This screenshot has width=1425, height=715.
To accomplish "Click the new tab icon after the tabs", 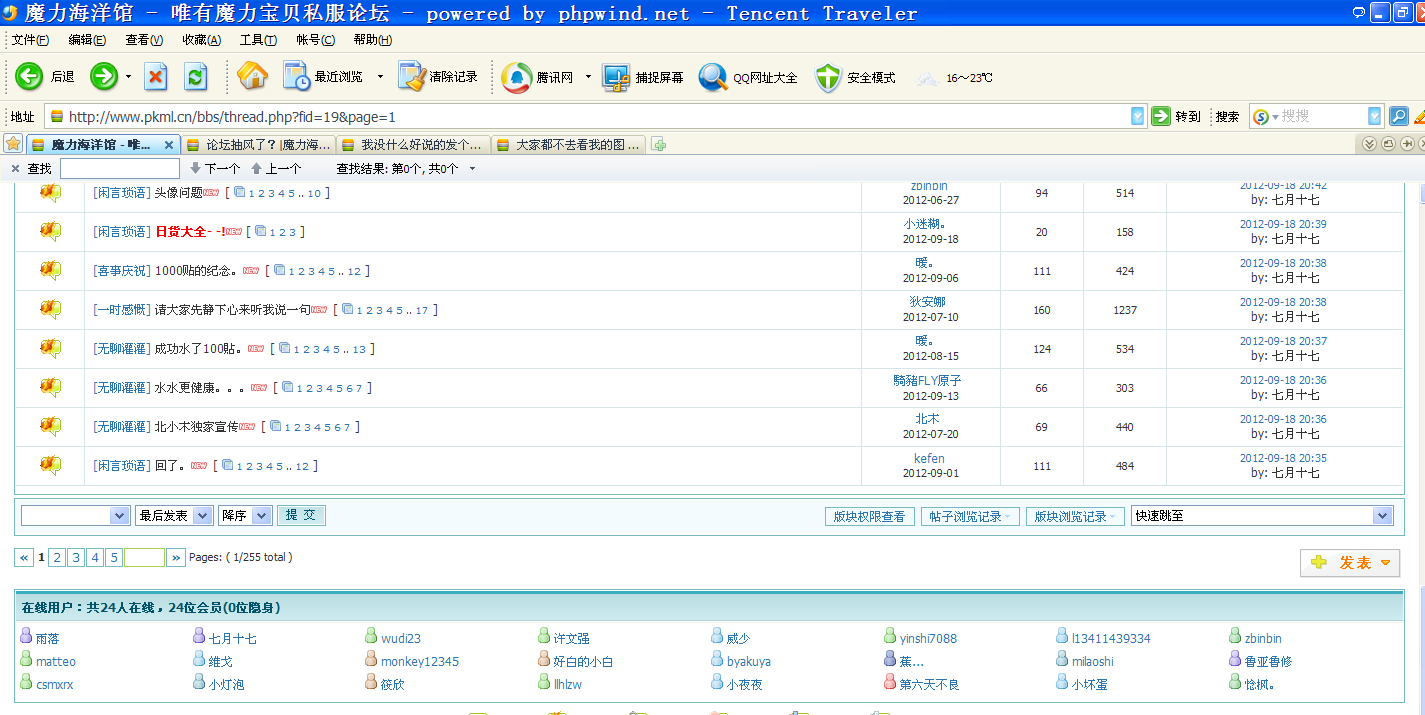I will click(659, 144).
